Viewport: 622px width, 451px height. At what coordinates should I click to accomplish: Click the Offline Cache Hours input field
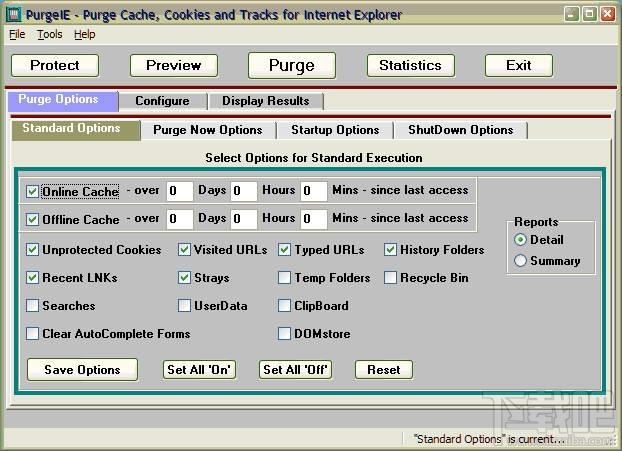(x=244, y=219)
